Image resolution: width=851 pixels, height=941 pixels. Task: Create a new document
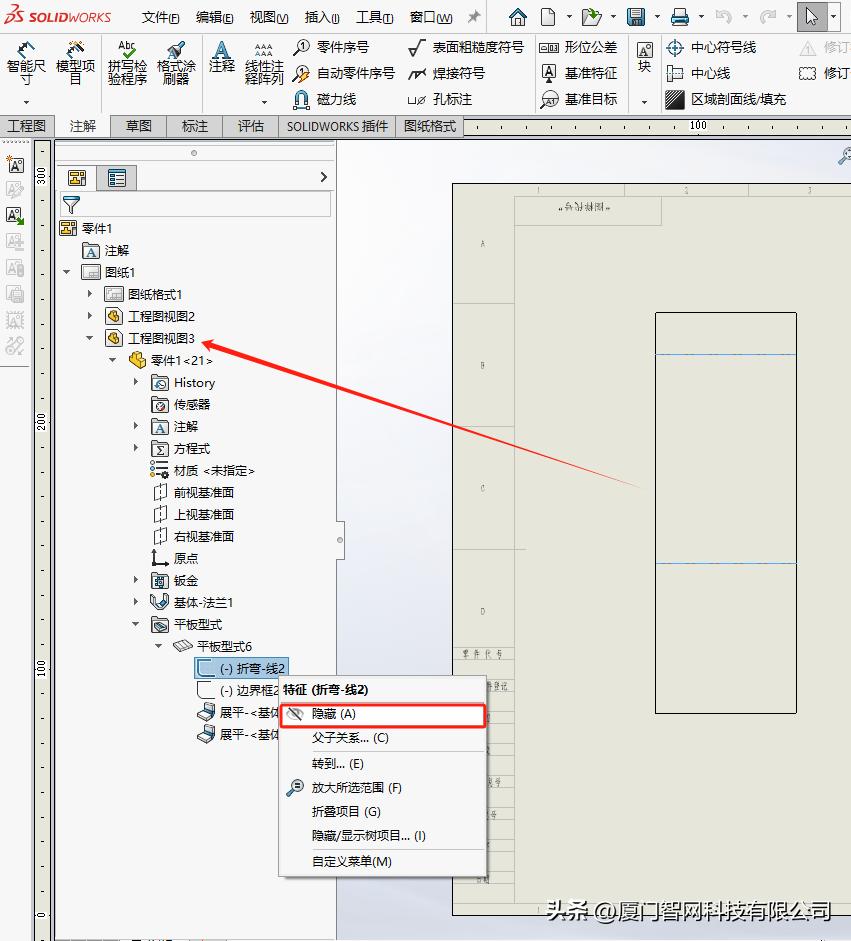coord(548,17)
